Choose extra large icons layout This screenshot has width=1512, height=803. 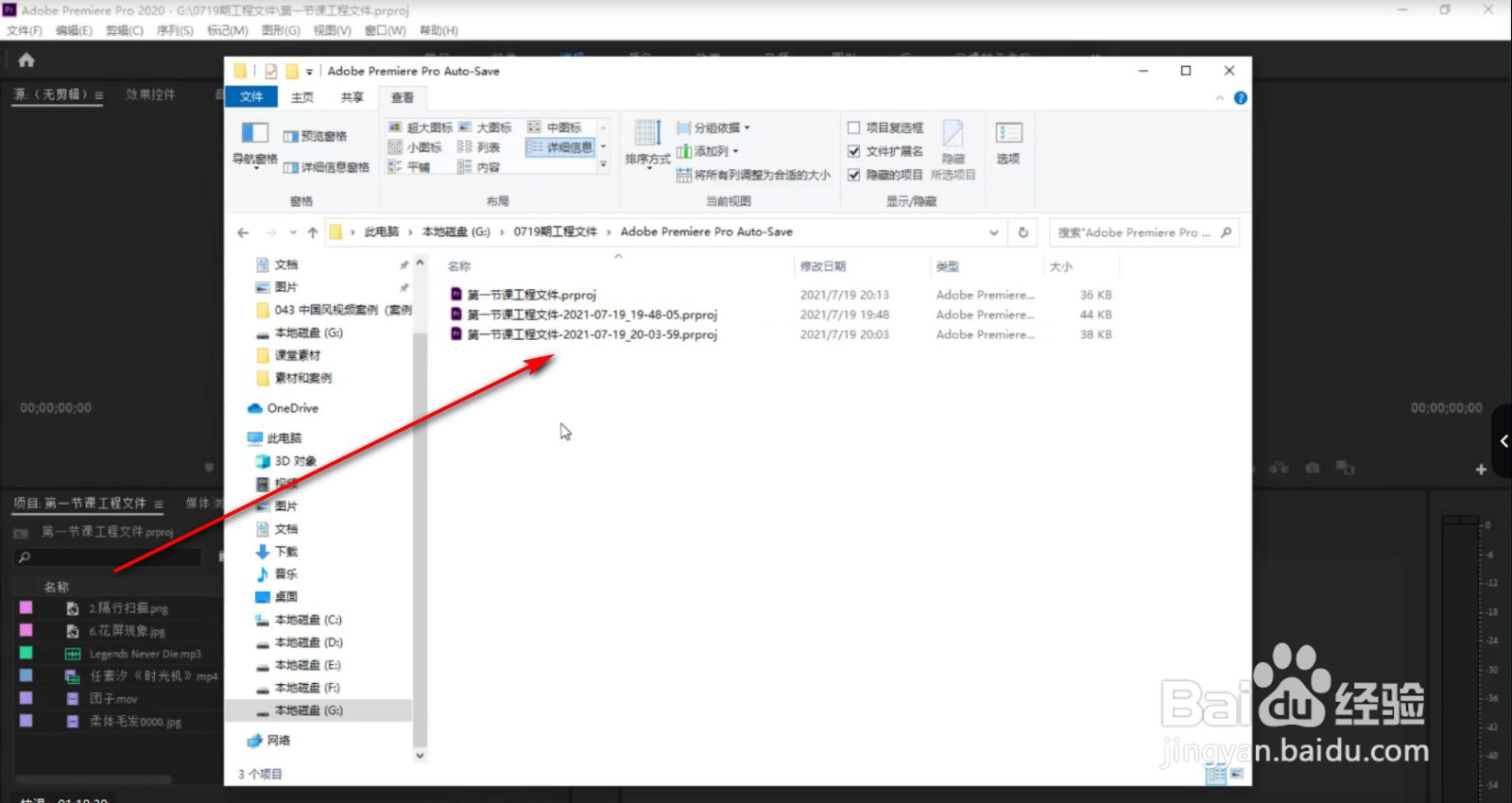(x=421, y=128)
